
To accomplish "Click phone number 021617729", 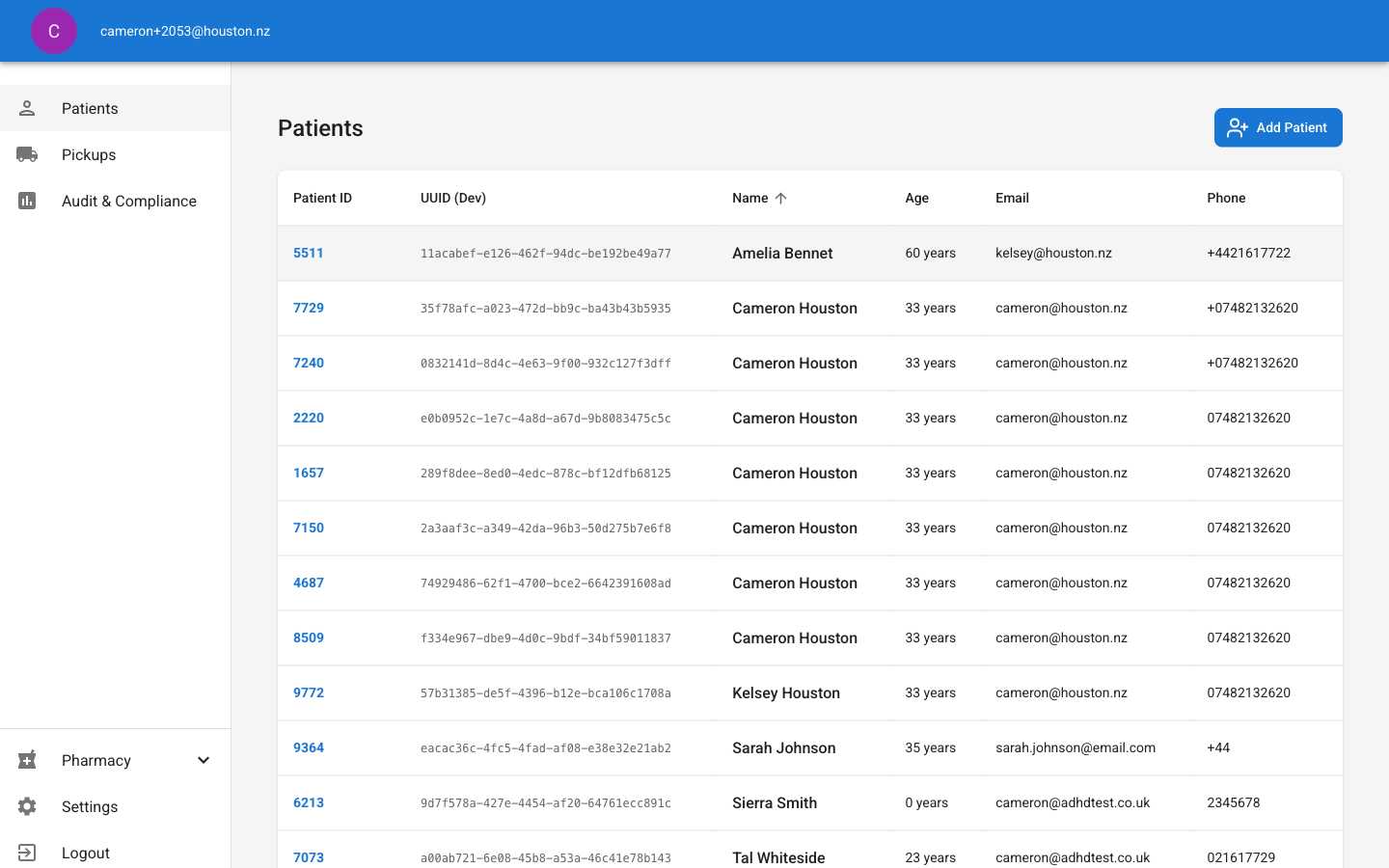I will coord(1240,857).
